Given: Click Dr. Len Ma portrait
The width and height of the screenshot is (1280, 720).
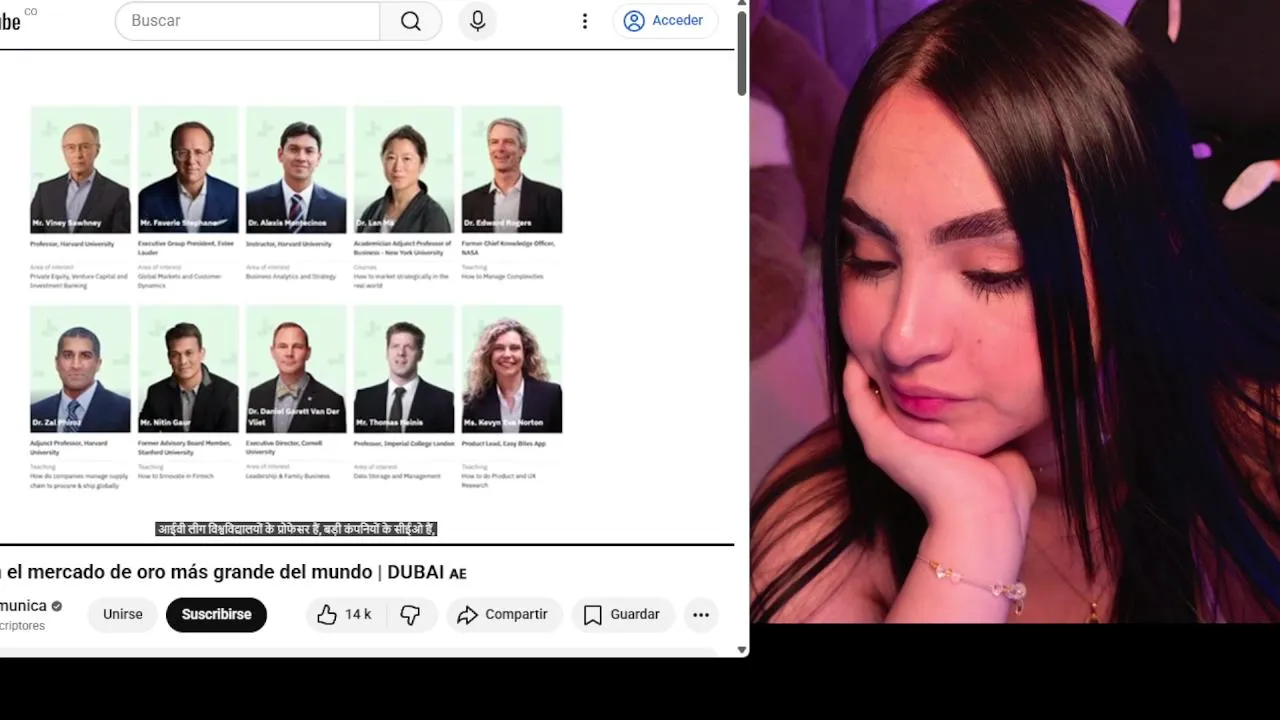Looking at the screenshot, I should [404, 170].
